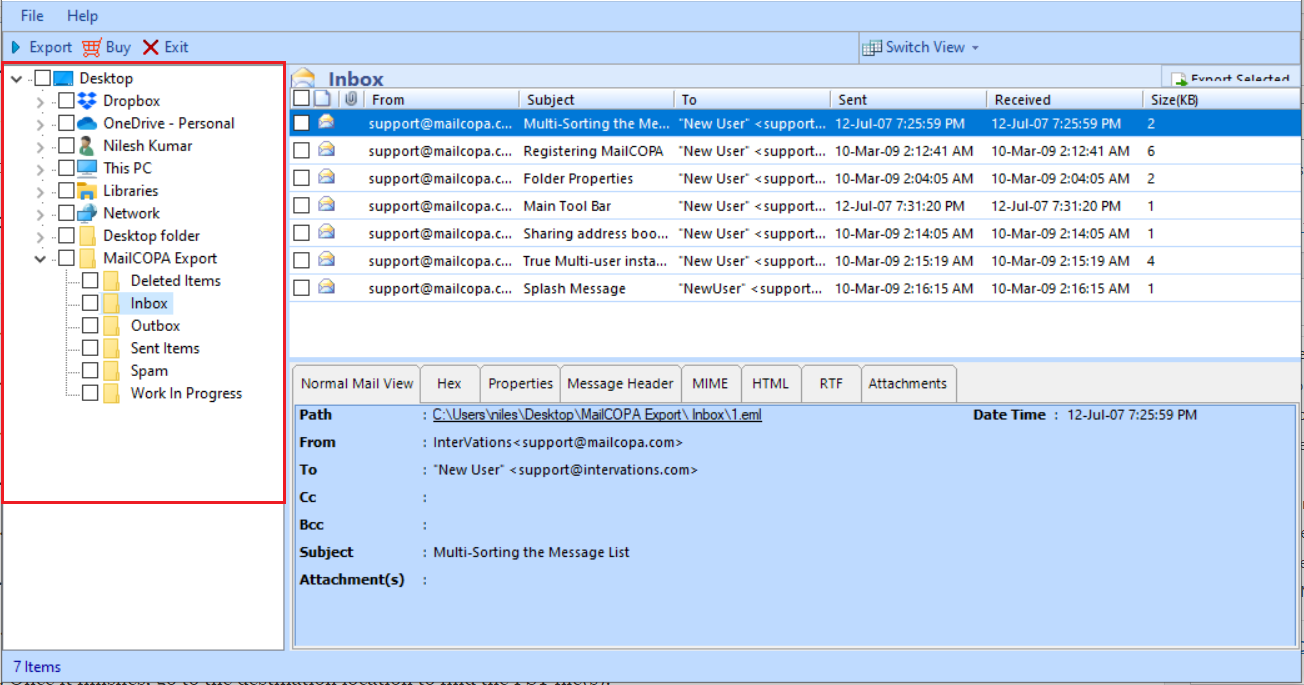The image size is (1304, 685).
Task: Sort emails by the From column header
Action: (x=441, y=99)
